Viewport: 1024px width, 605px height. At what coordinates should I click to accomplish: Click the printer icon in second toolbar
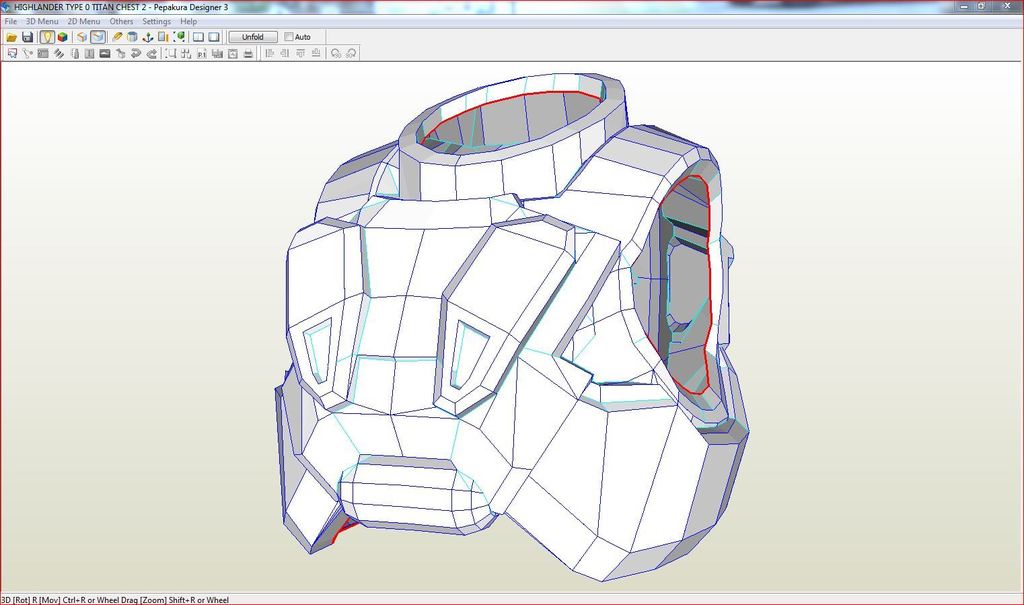pos(248,53)
